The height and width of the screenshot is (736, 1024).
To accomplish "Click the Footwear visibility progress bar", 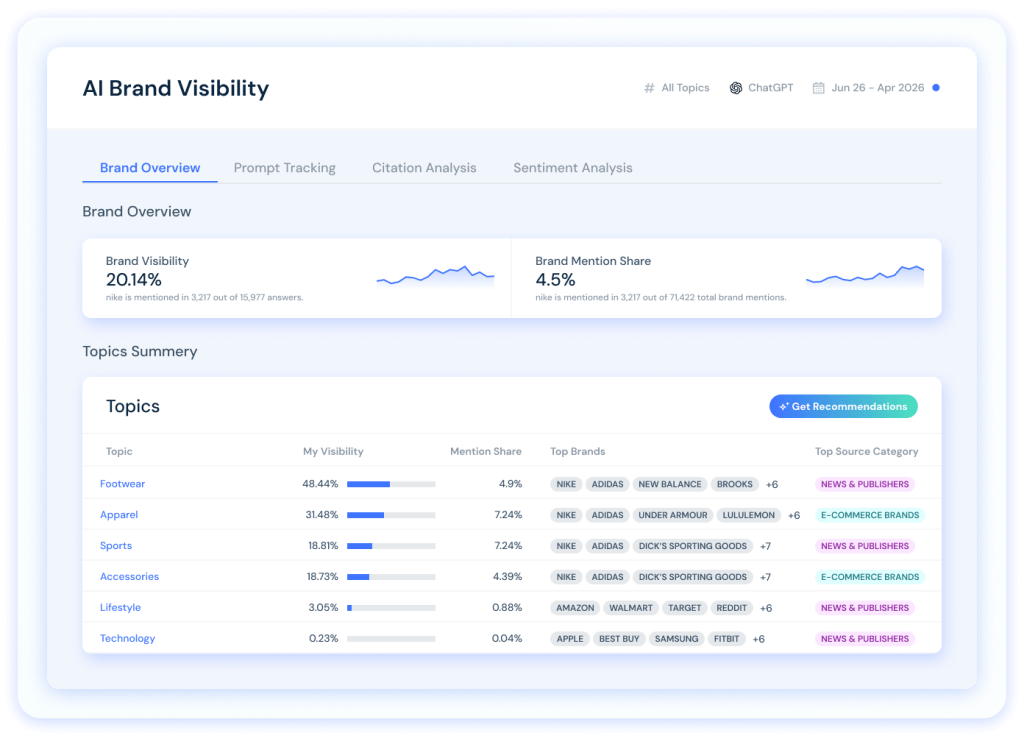I will tap(391, 484).
